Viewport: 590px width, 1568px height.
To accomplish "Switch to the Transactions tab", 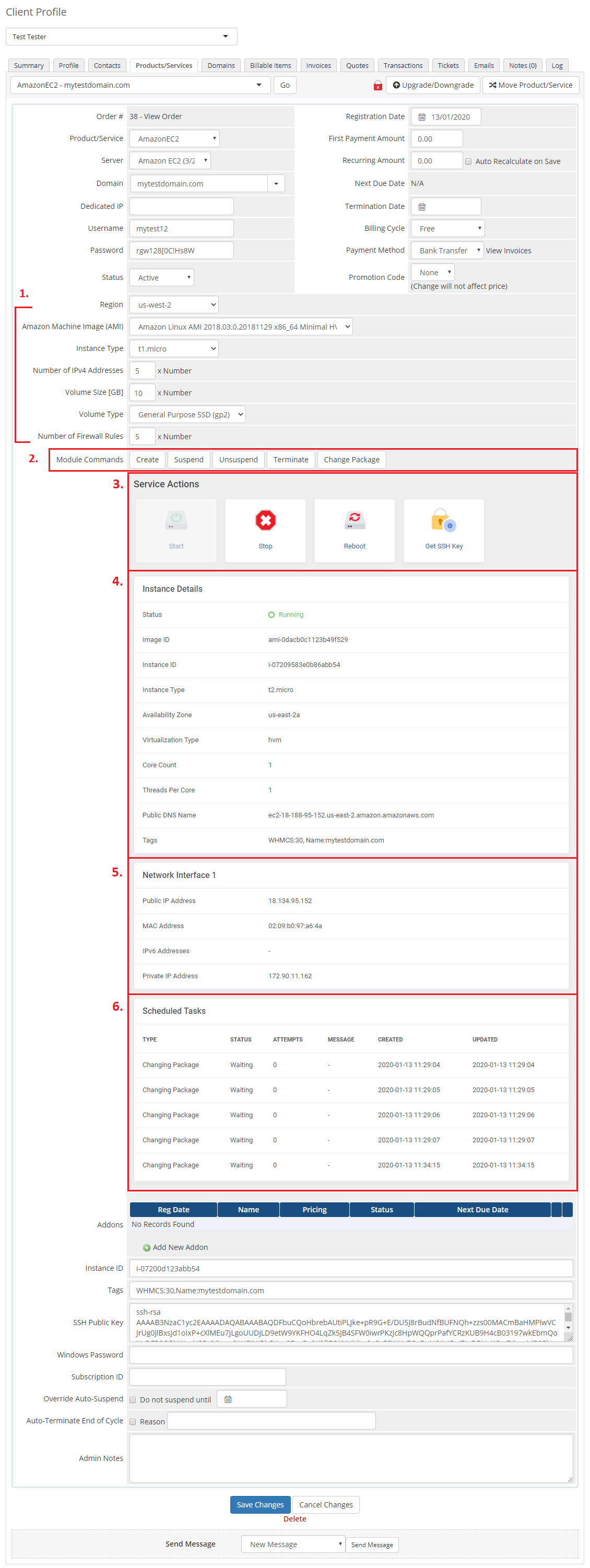I will [x=403, y=66].
